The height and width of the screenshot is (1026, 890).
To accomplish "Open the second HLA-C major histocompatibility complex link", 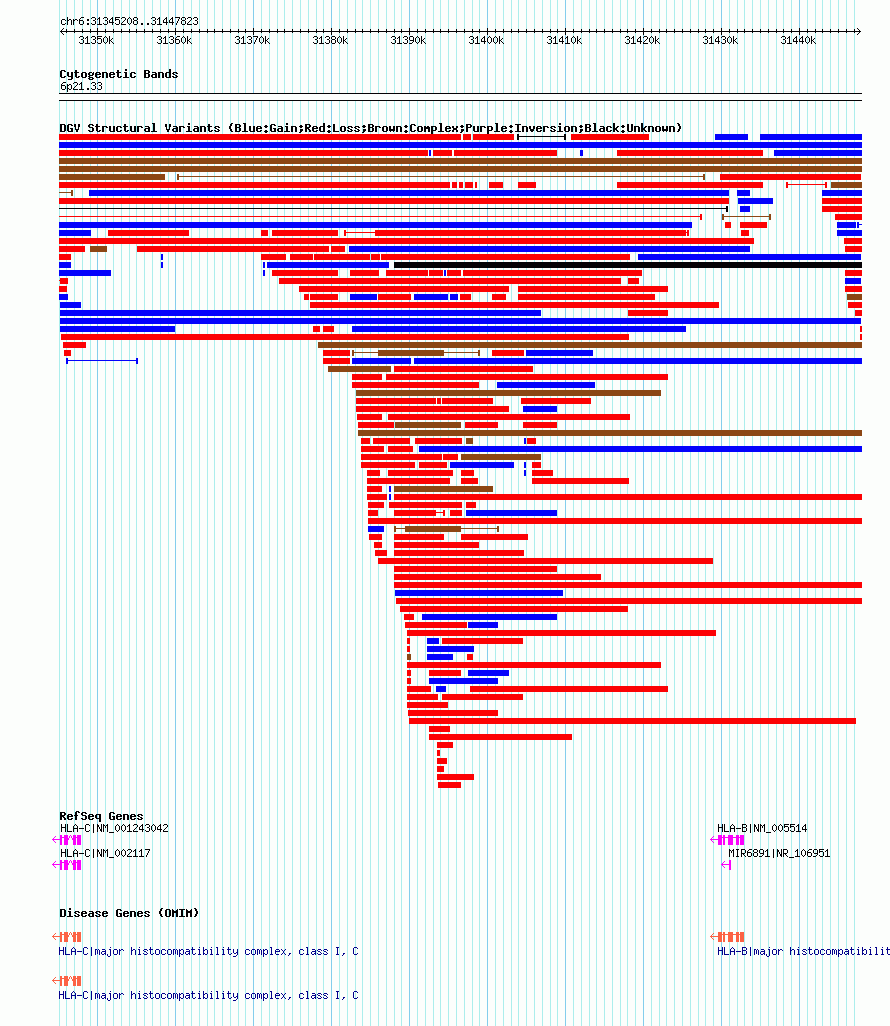I will click(208, 995).
